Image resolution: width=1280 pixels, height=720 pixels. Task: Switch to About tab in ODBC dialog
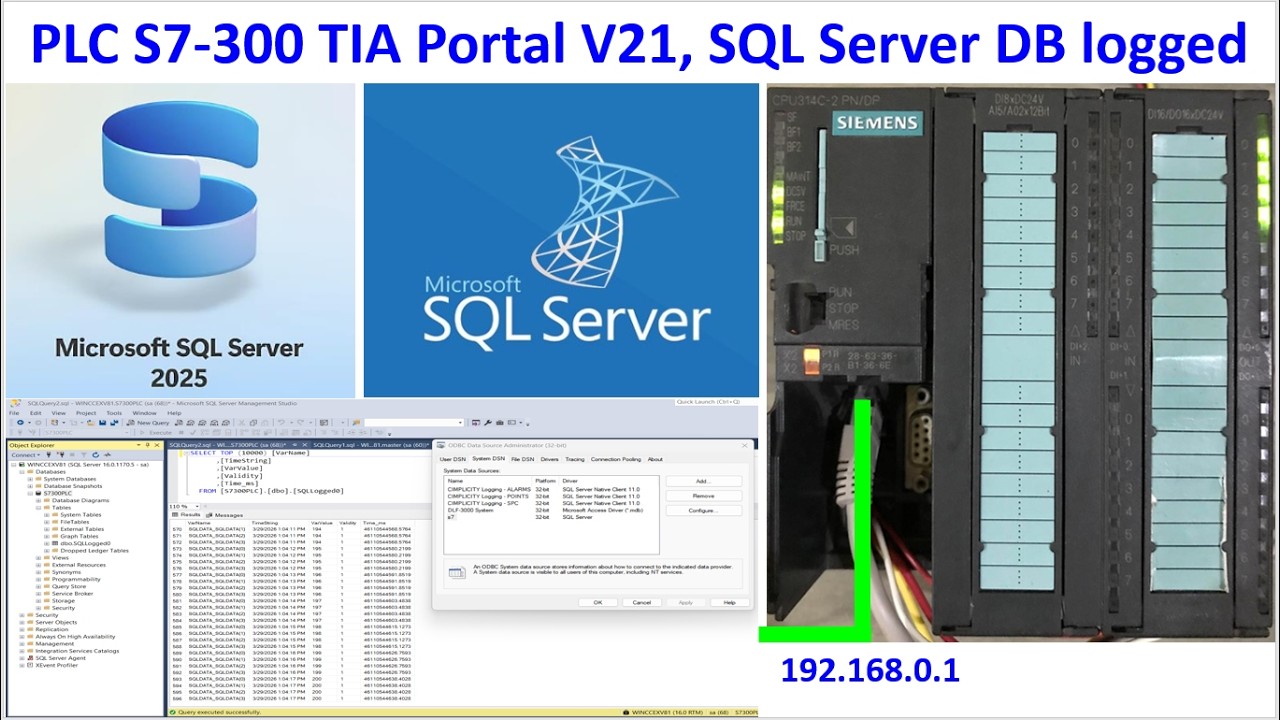655,459
